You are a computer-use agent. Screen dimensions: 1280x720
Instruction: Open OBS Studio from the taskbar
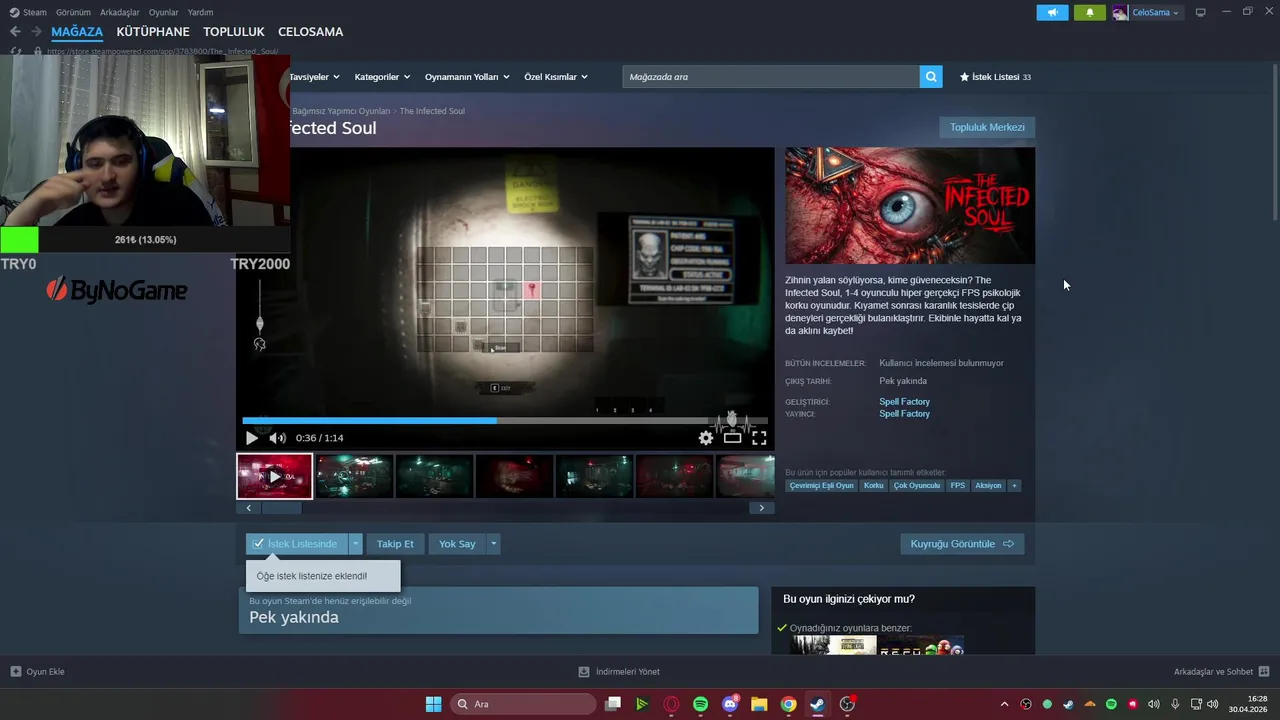(x=847, y=704)
